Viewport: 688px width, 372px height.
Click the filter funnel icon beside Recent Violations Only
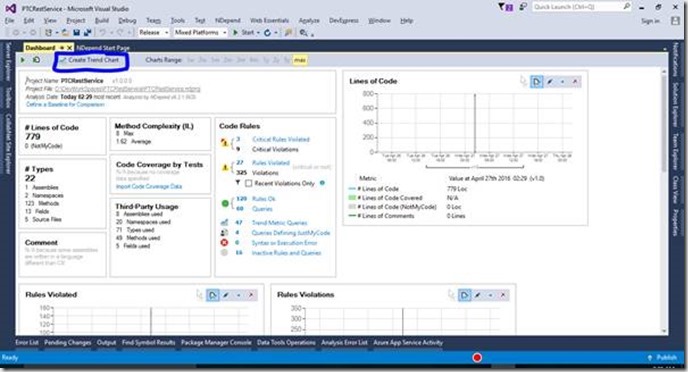click(238, 183)
